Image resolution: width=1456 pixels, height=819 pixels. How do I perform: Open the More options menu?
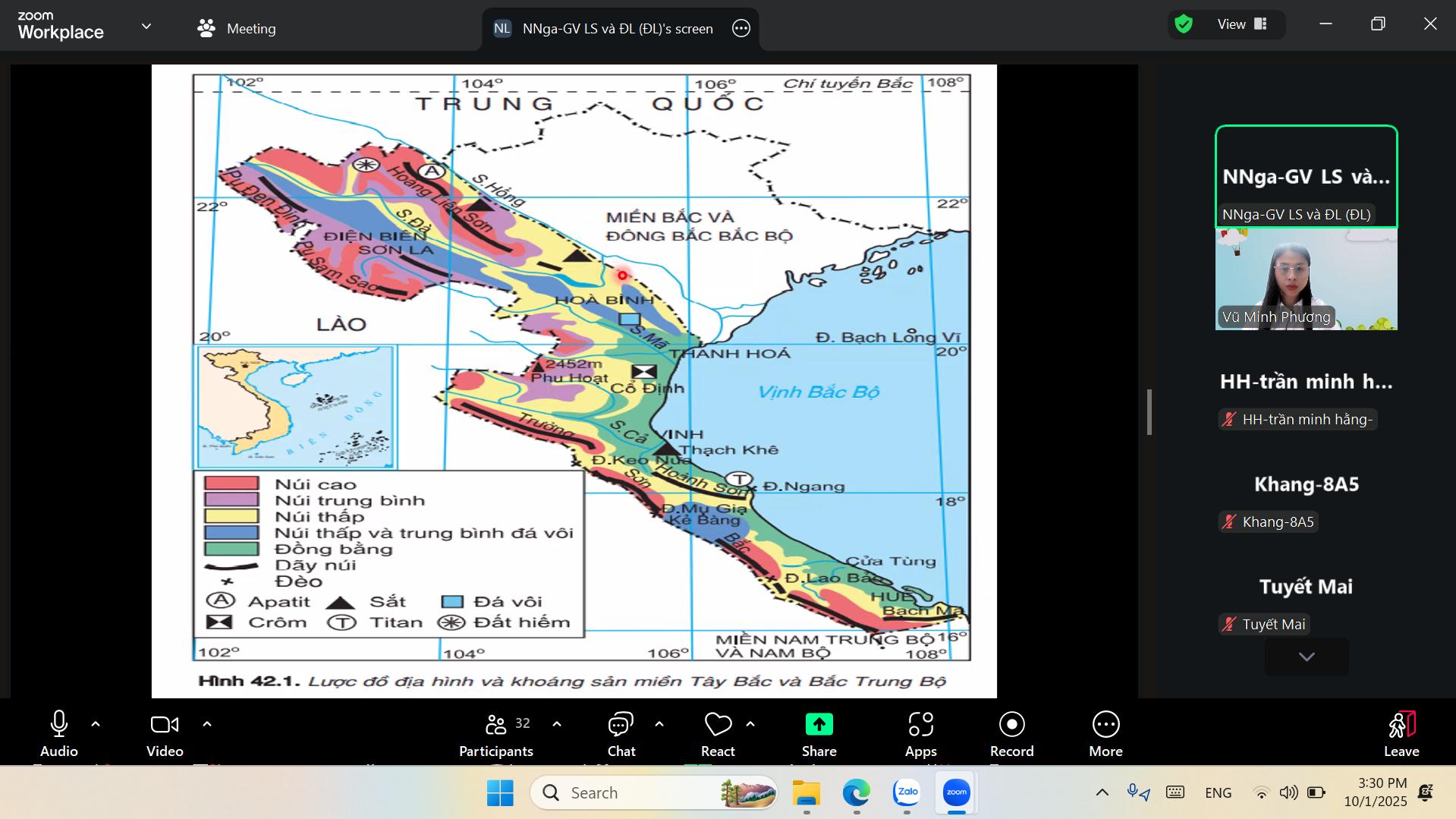point(1105,733)
